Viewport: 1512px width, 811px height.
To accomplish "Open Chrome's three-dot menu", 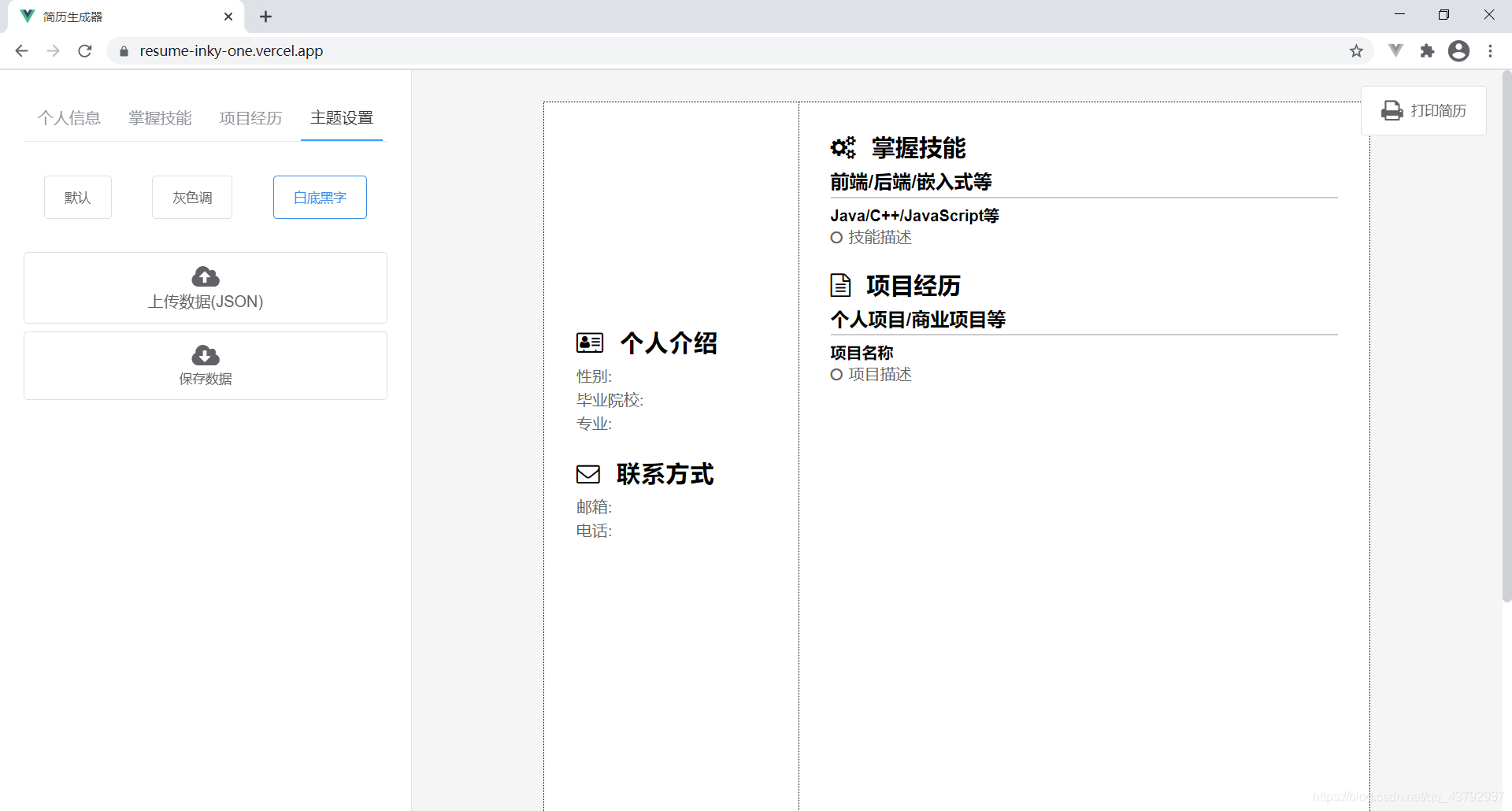I will pos(1490,51).
